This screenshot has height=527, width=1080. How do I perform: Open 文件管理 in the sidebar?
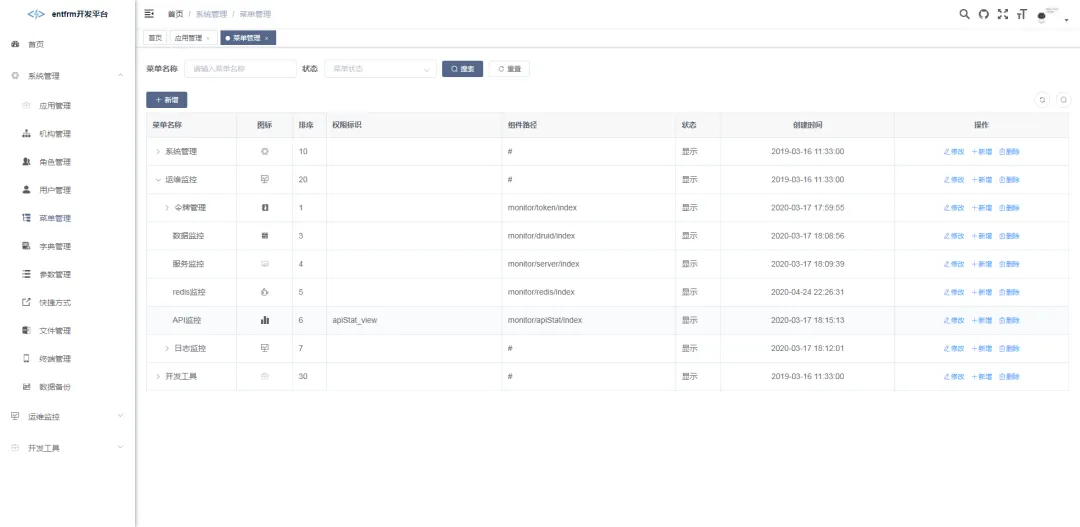click(67, 331)
